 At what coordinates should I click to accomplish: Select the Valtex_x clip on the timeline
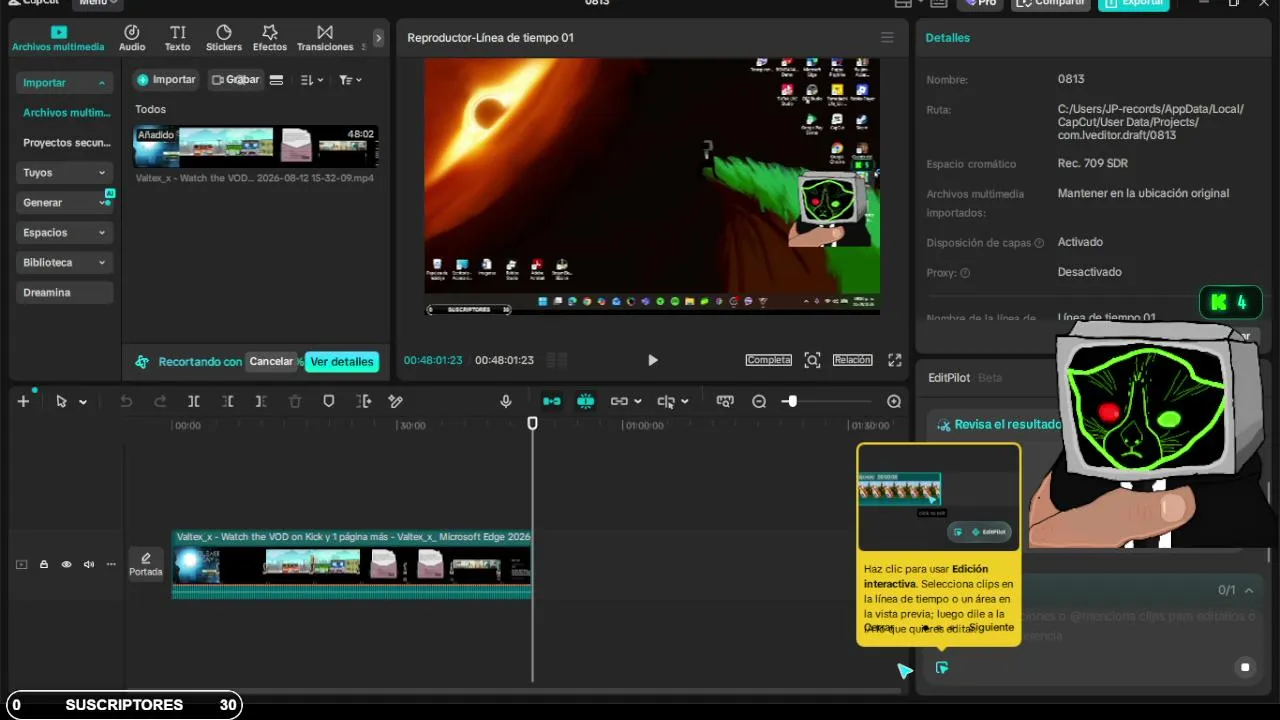click(x=352, y=565)
